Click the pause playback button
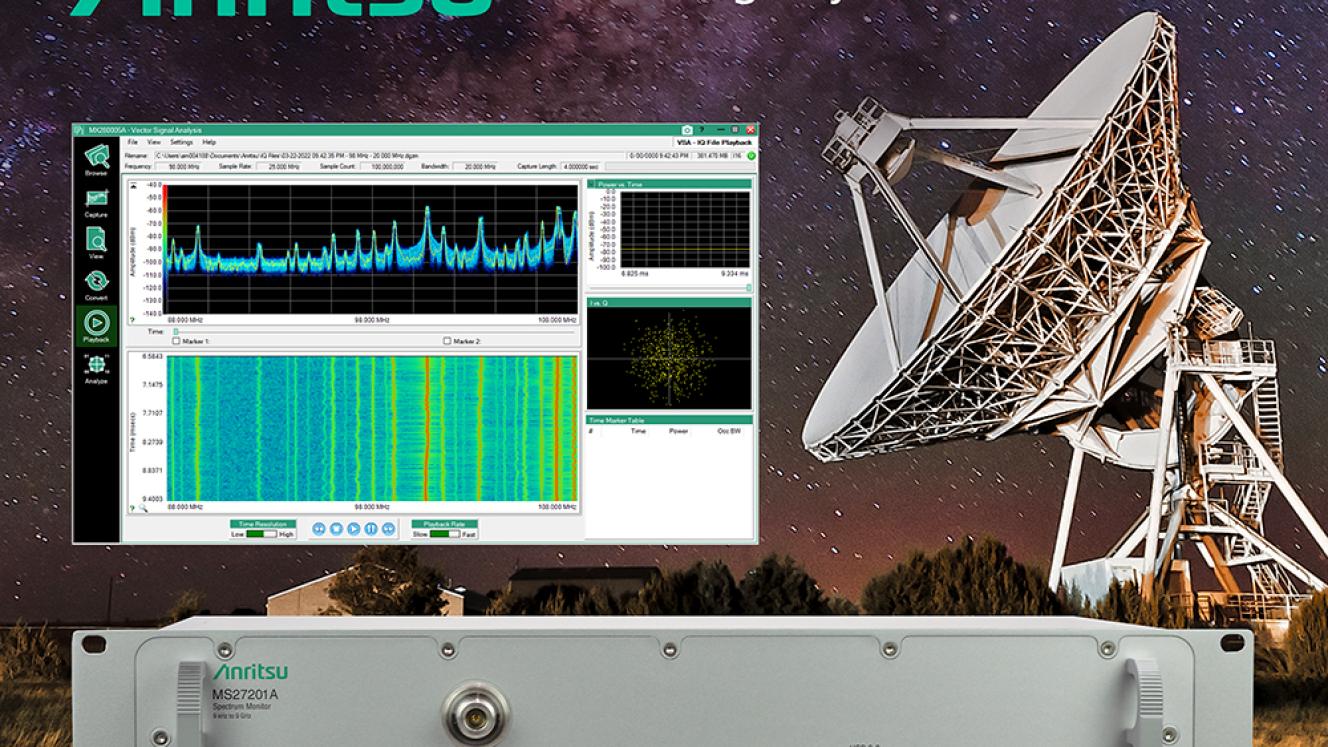 click(x=370, y=529)
